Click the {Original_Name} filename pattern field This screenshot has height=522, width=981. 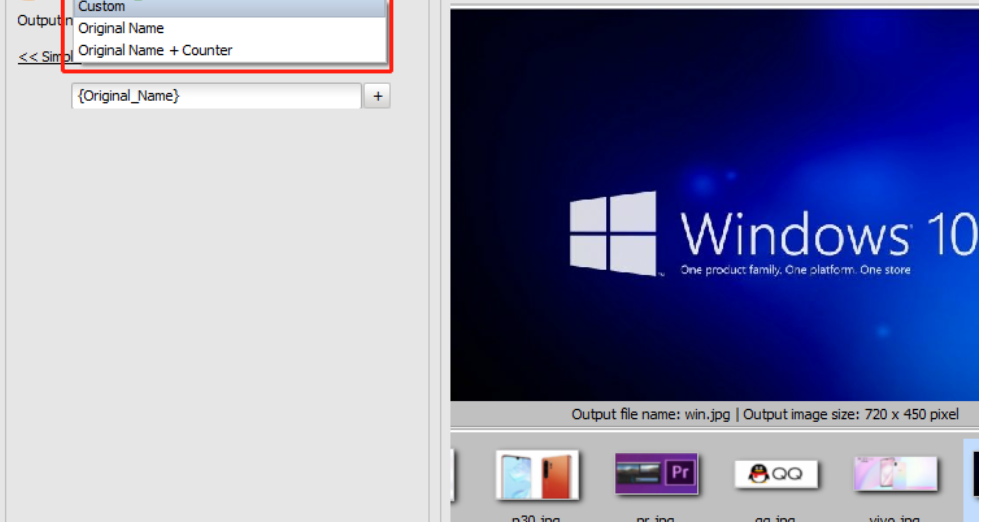pyautogui.click(x=216, y=96)
